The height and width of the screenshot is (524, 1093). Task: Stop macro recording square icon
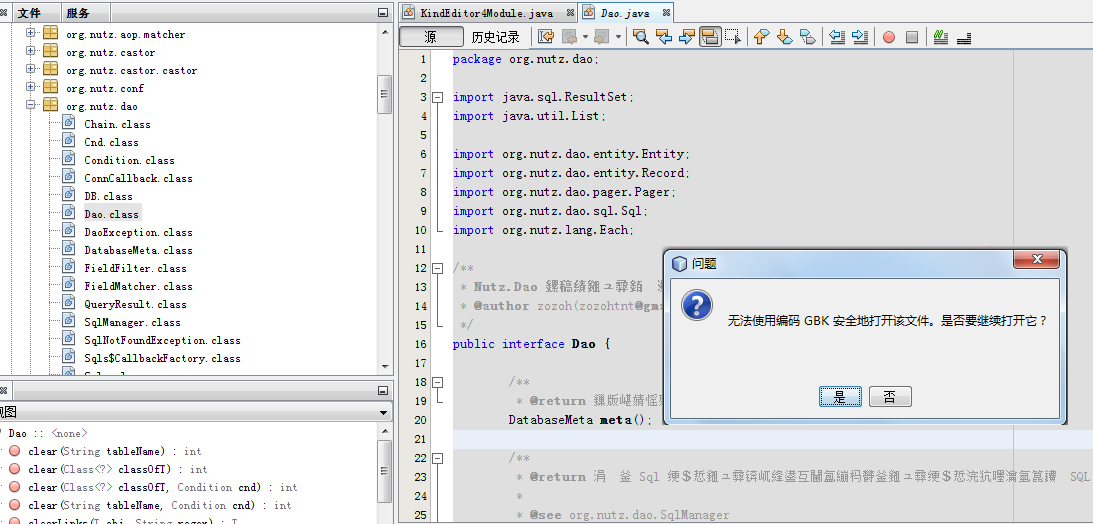click(x=912, y=37)
